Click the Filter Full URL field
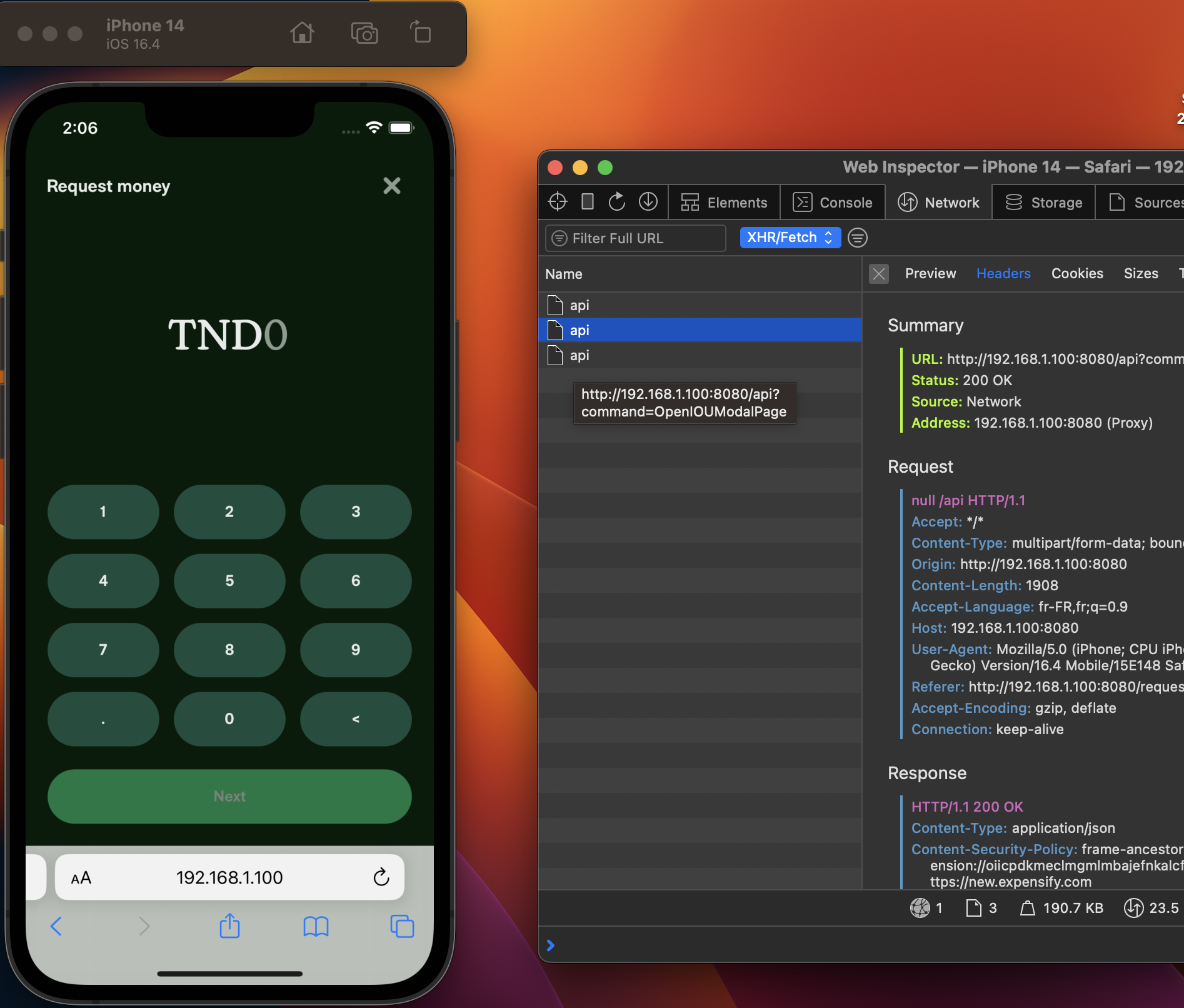This screenshot has width=1184, height=1008. [x=635, y=238]
